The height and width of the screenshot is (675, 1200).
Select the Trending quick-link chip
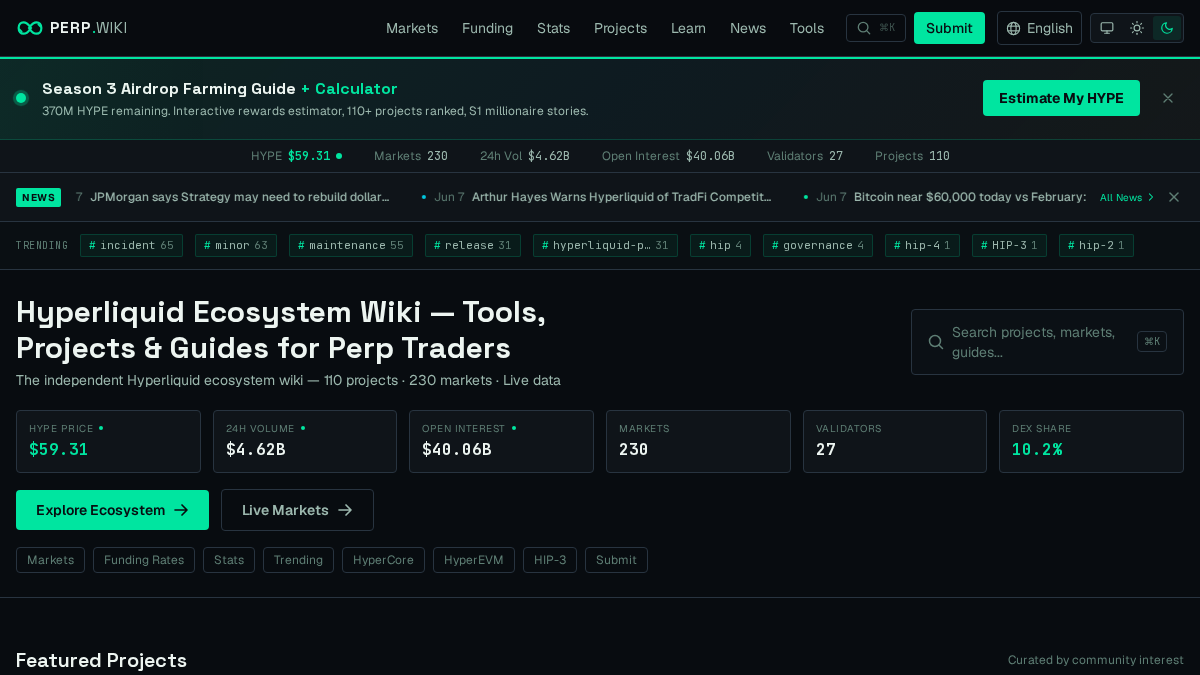(x=298, y=560)
